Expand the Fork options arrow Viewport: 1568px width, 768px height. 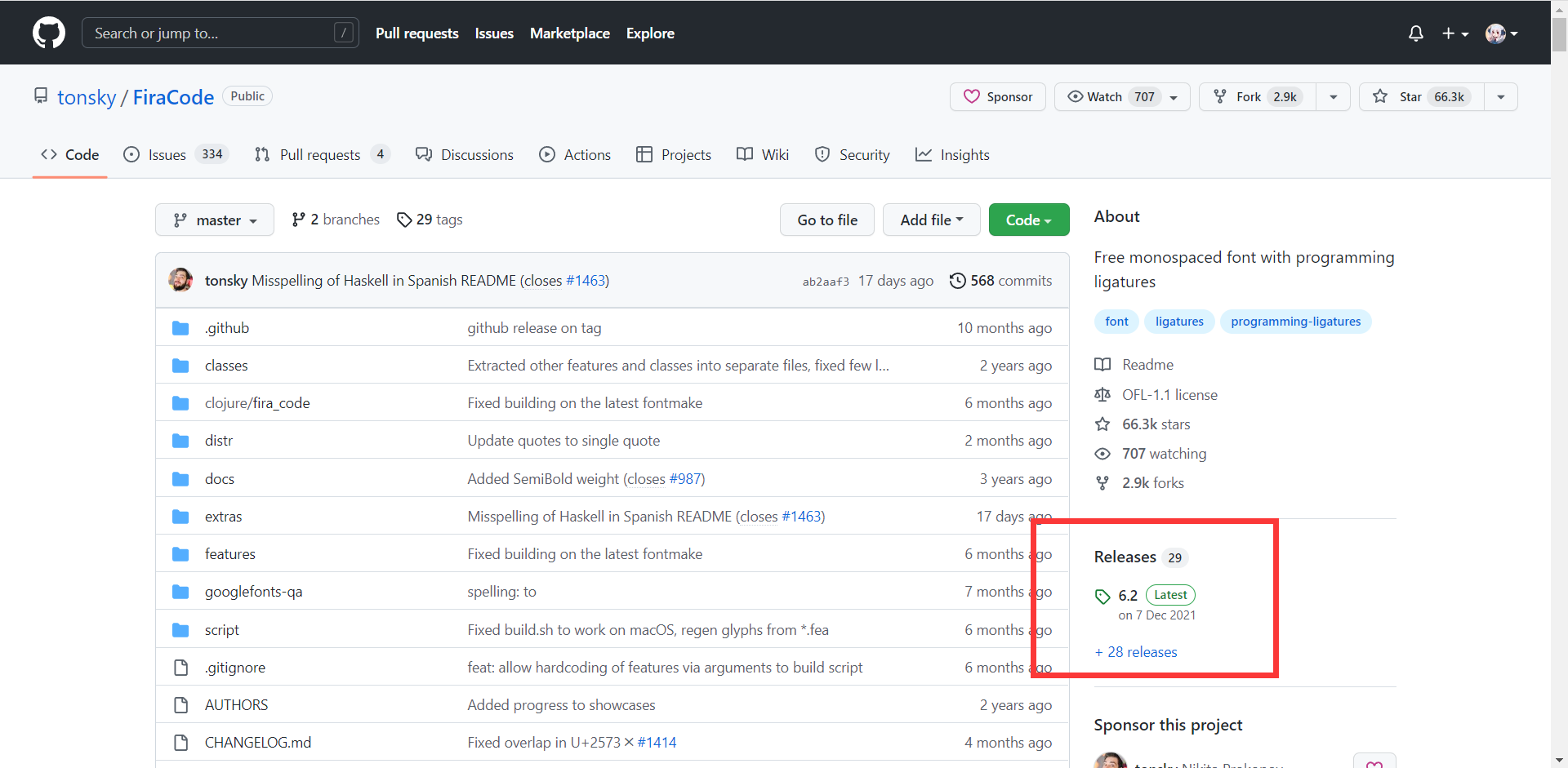(x=1333, y=97)
